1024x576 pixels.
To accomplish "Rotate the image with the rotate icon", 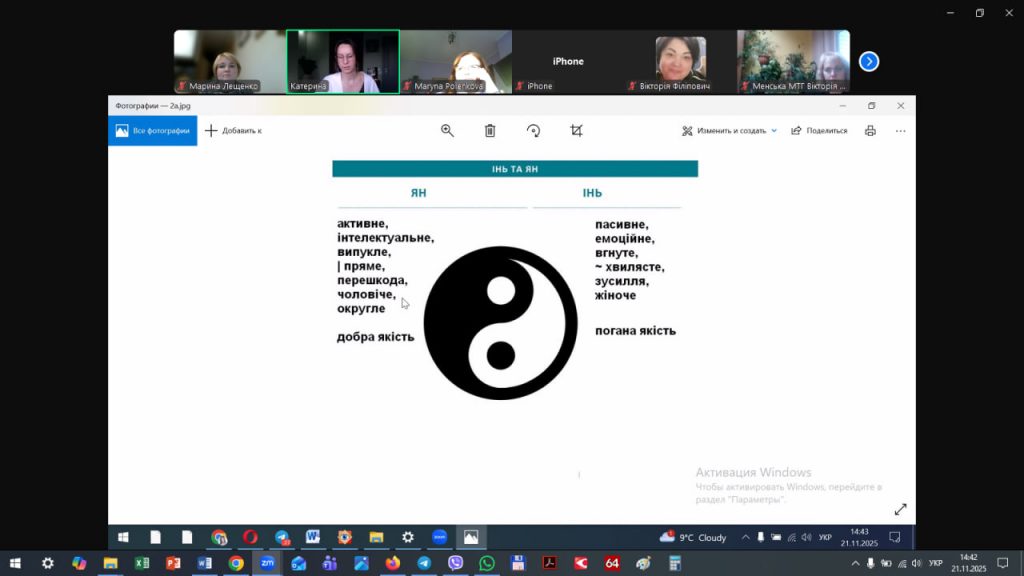I will (533, 131).
